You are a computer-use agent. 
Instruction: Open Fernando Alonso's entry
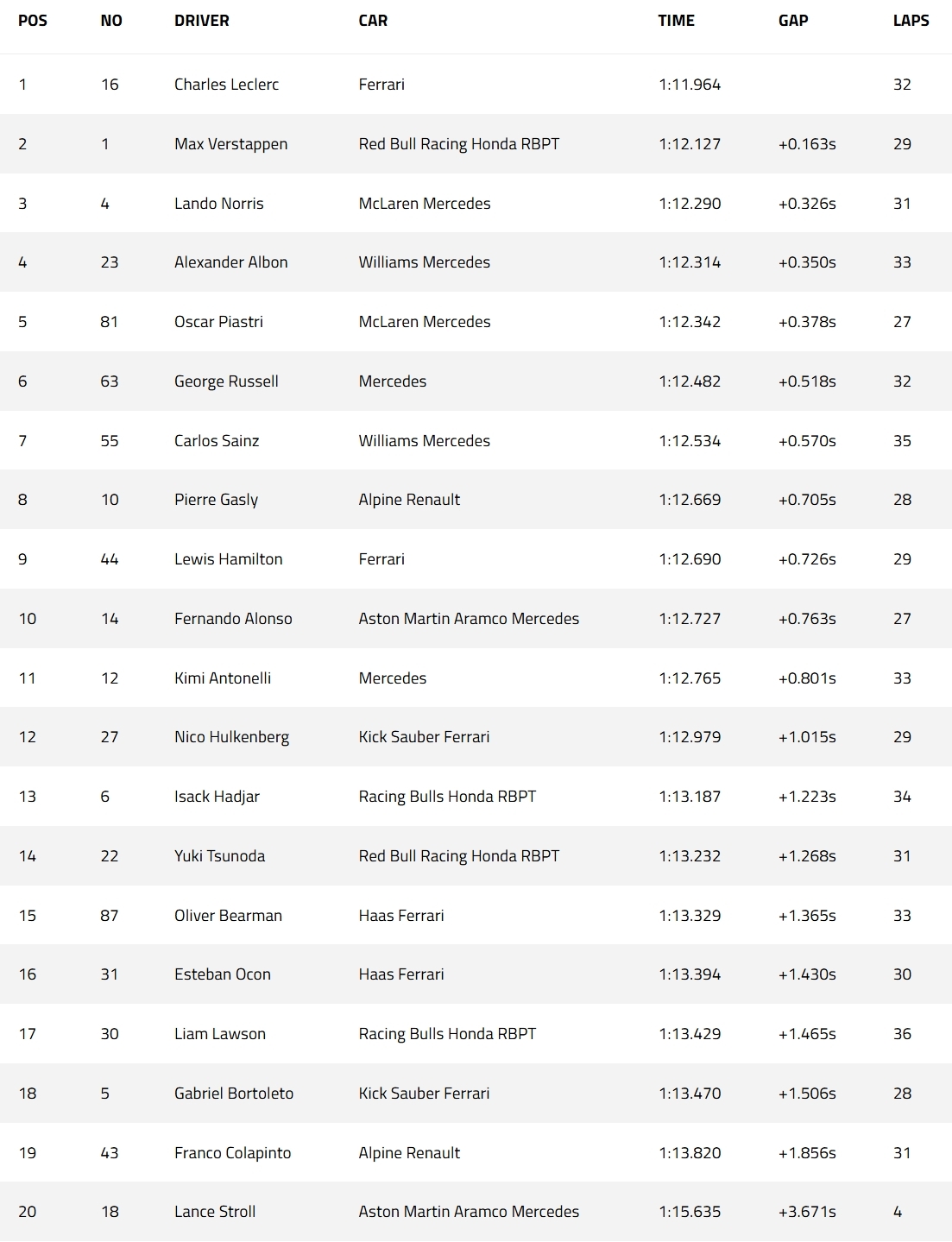tap(233, 619)
